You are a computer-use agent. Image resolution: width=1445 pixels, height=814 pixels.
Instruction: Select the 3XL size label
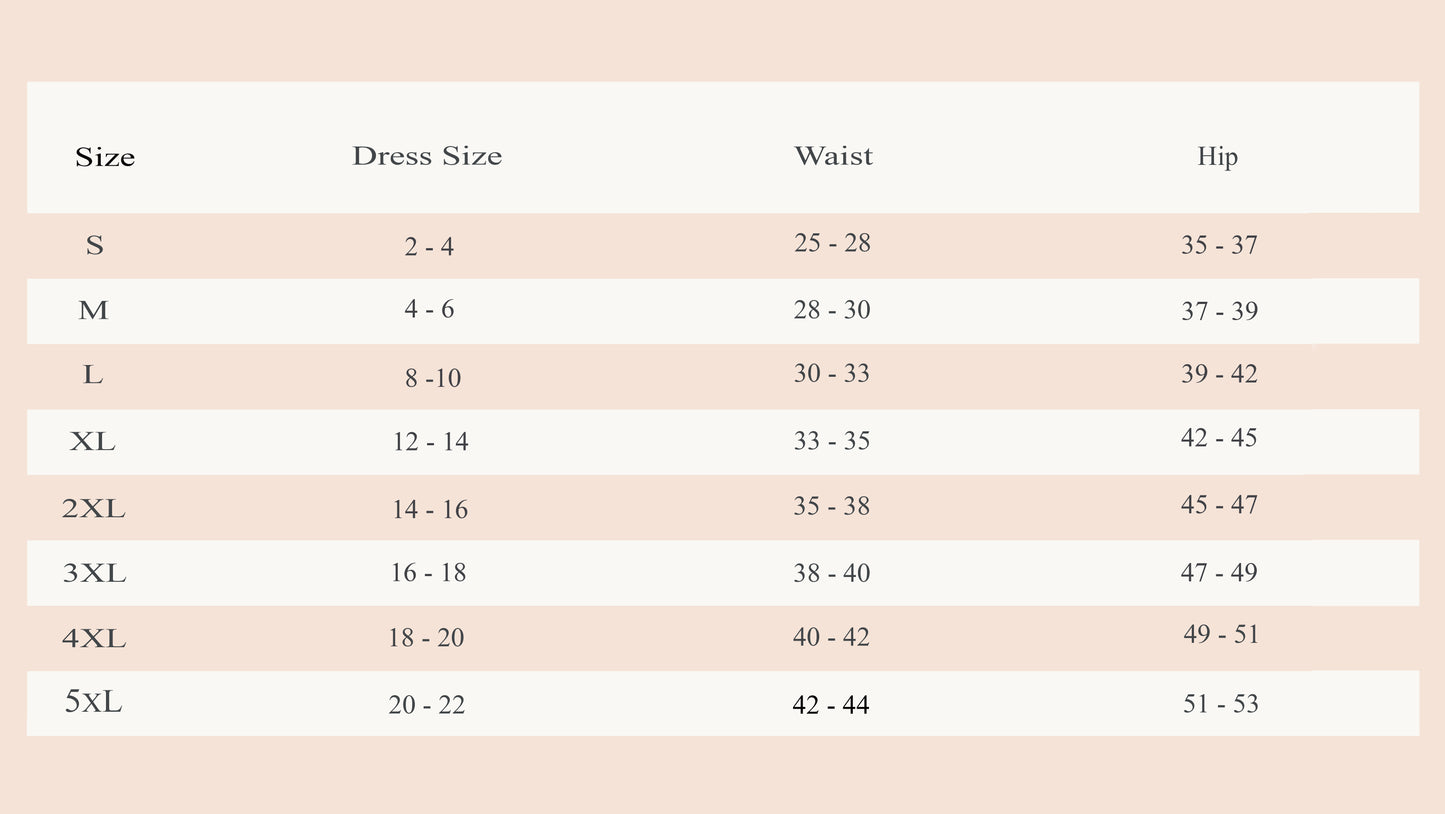pos(94,573)
